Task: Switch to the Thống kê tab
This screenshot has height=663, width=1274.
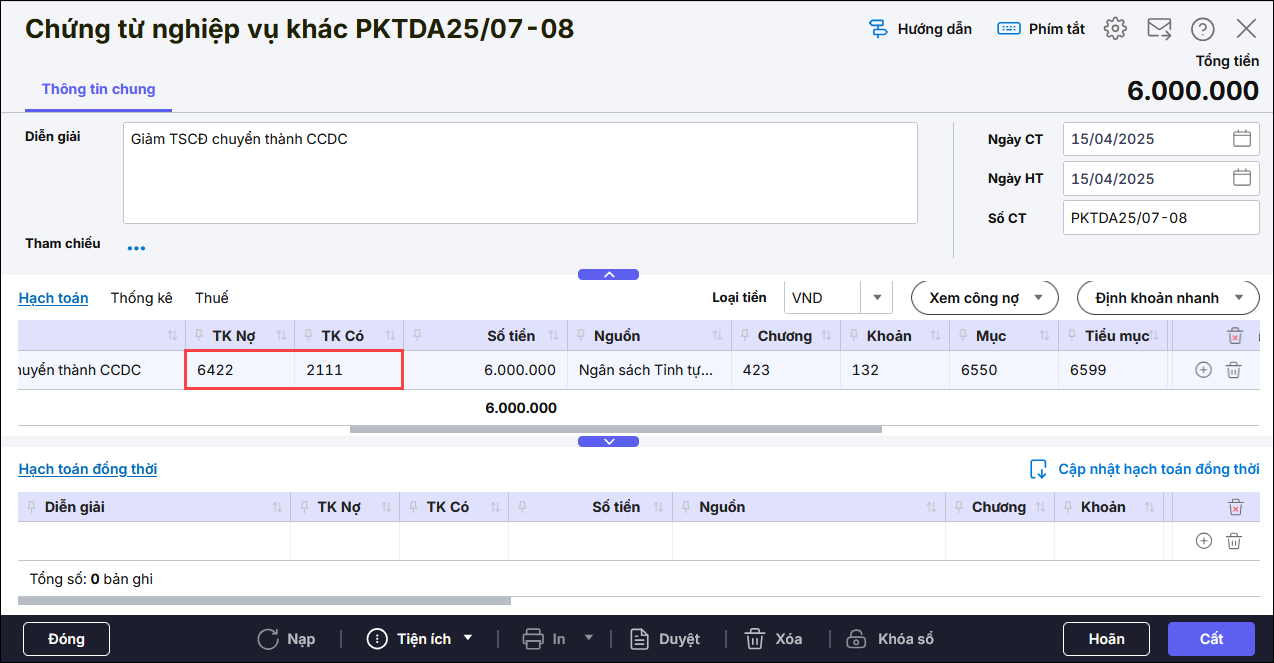Action: tap(141, 298)
